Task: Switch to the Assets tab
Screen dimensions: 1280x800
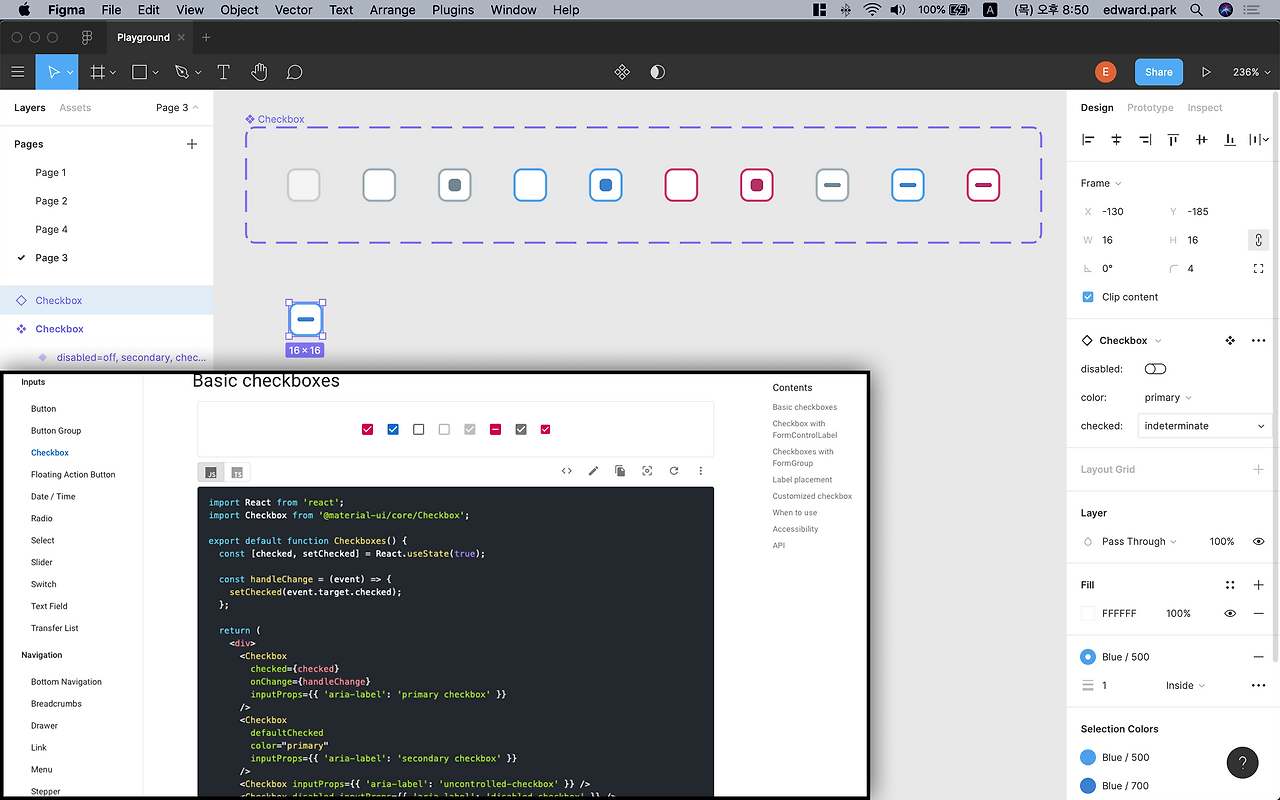Action: click(75, 108)
